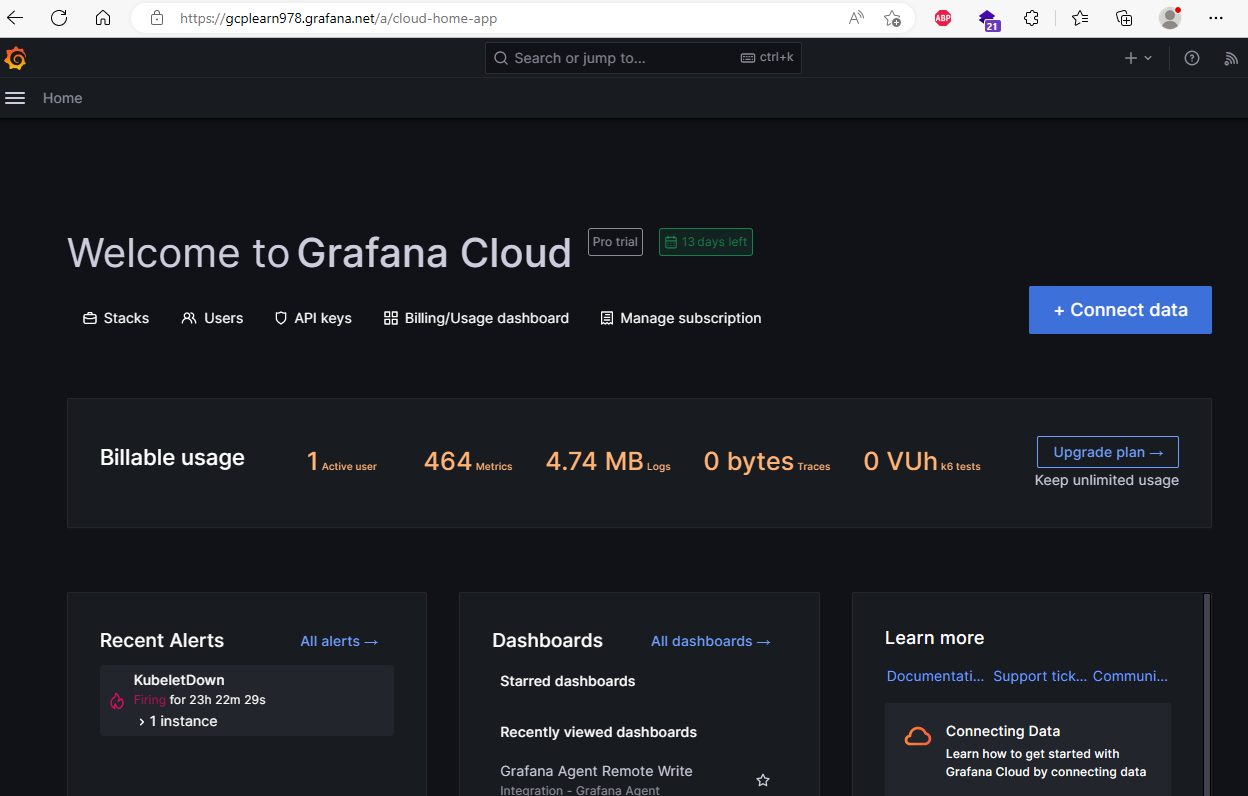Add page to favorites star icon

pyautogui.click(x=893, y=18)
